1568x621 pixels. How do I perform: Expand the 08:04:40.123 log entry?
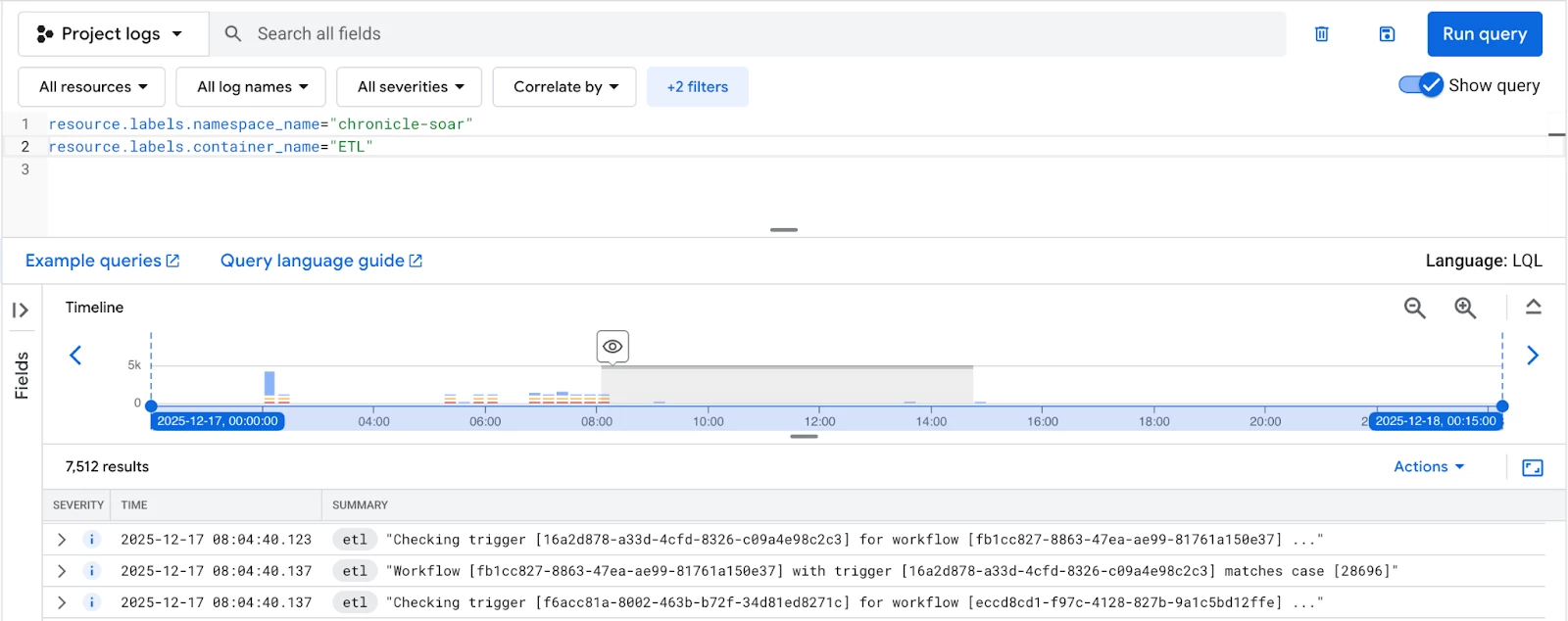pyautogui.click(x=62, y=540)
